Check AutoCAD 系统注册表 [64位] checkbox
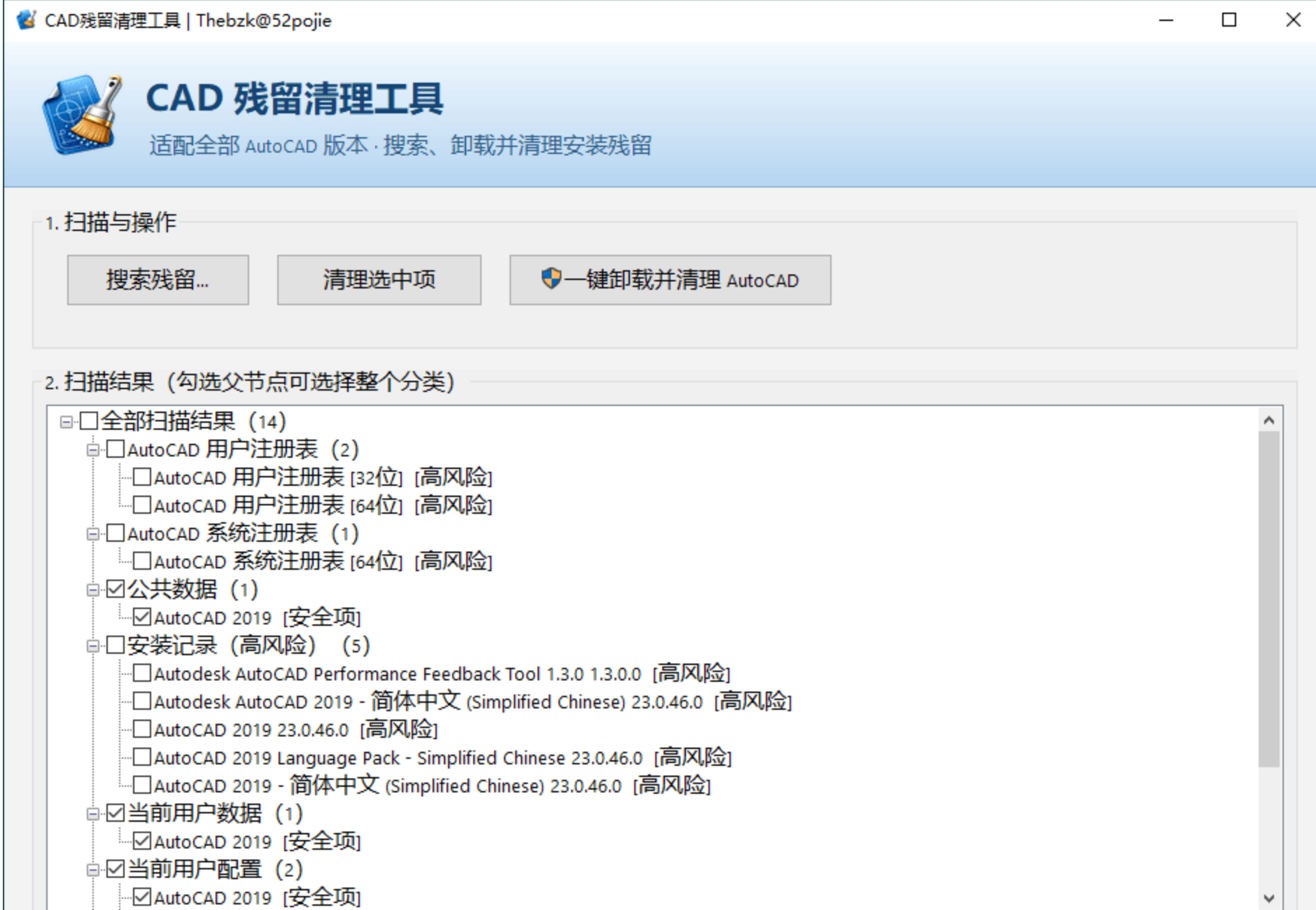1316x910 pixels. pyautogui.click(x=142, y=561)
